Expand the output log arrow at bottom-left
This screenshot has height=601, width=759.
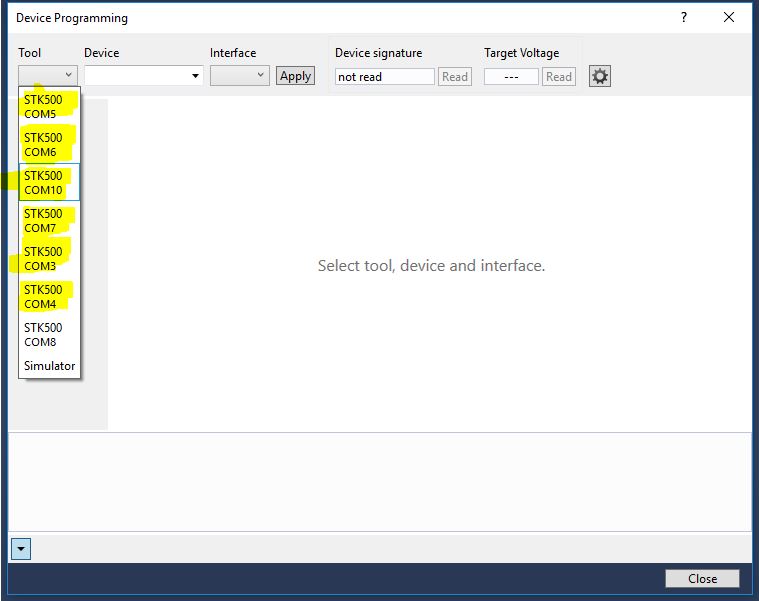21,549
